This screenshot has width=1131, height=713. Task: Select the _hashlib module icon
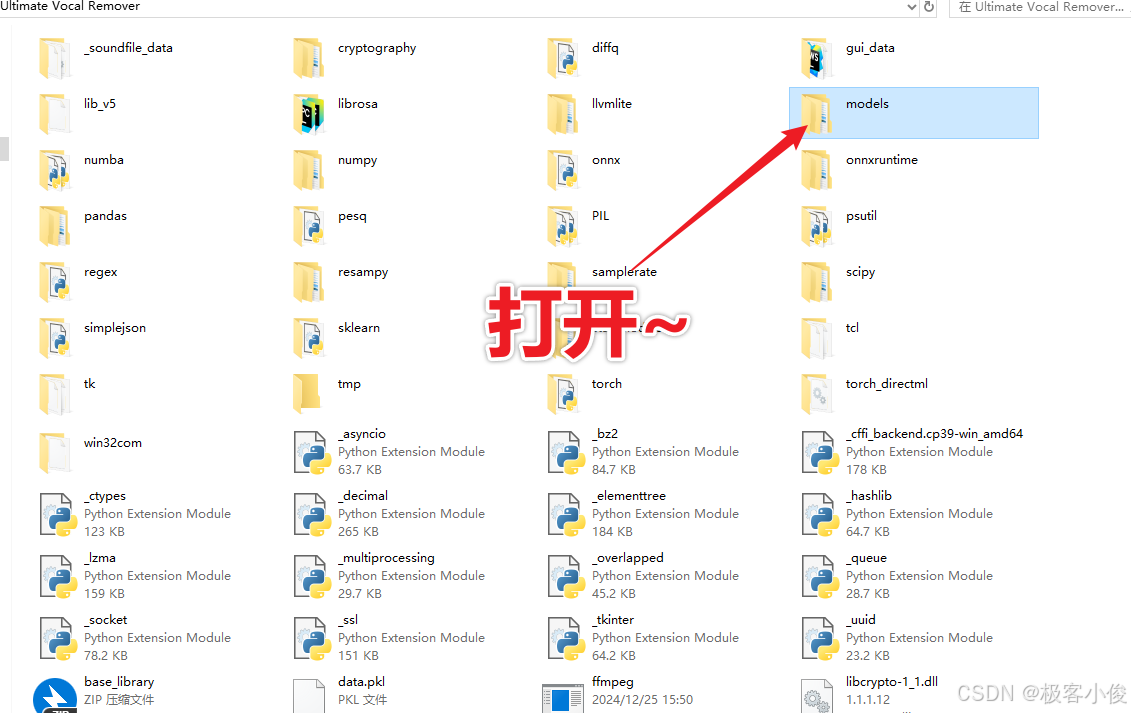click(x=820, y=515)
